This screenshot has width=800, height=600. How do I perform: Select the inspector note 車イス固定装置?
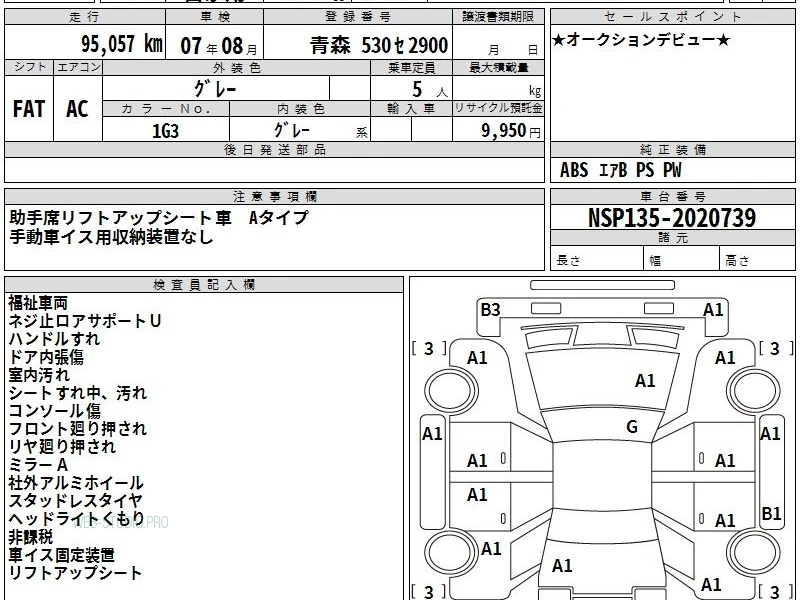click(x=62, y=555)
